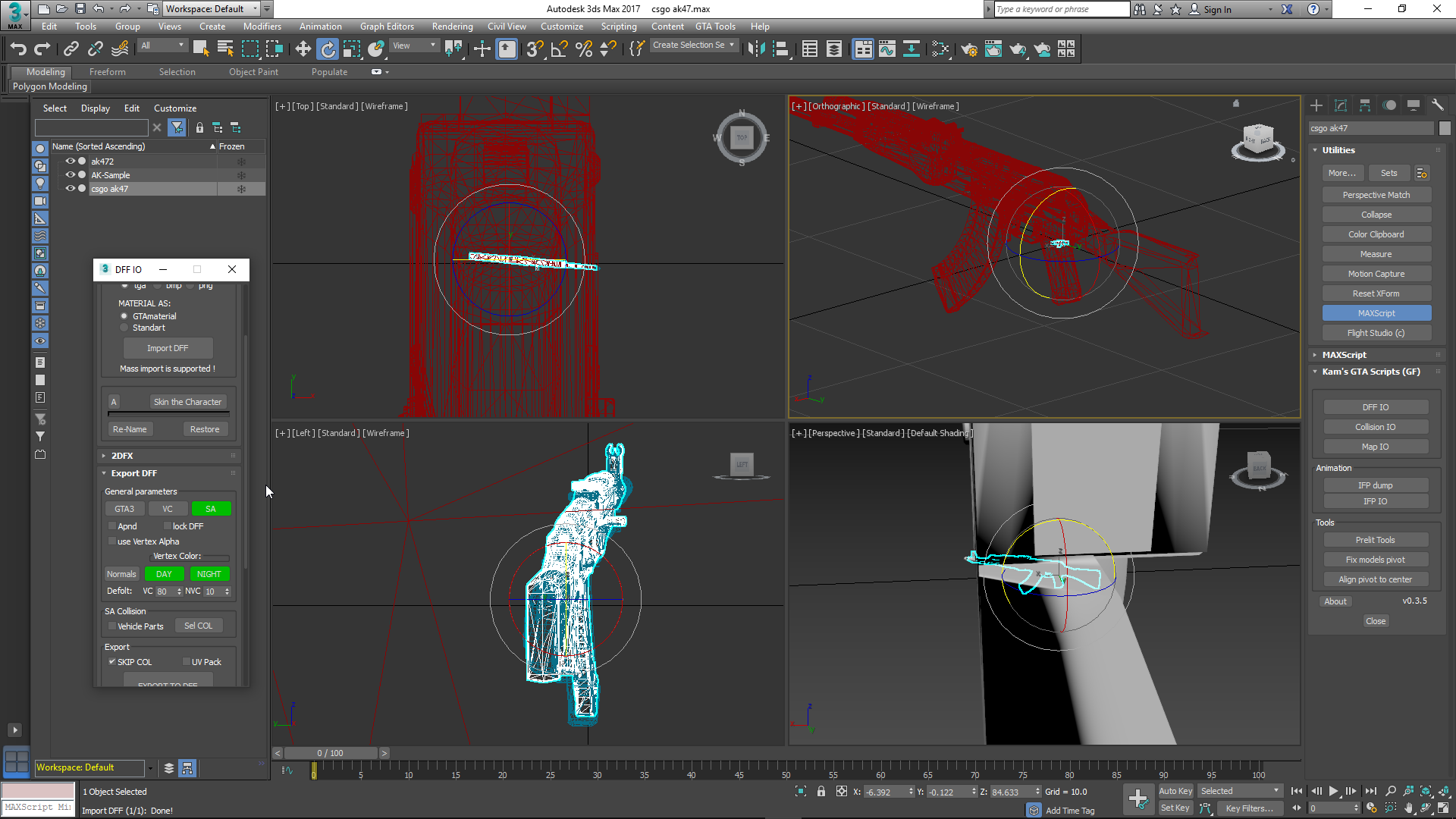Open the Reference Coordinate System View dropdown
This screenshot has height=819, width=1456.
coord(414,45)
